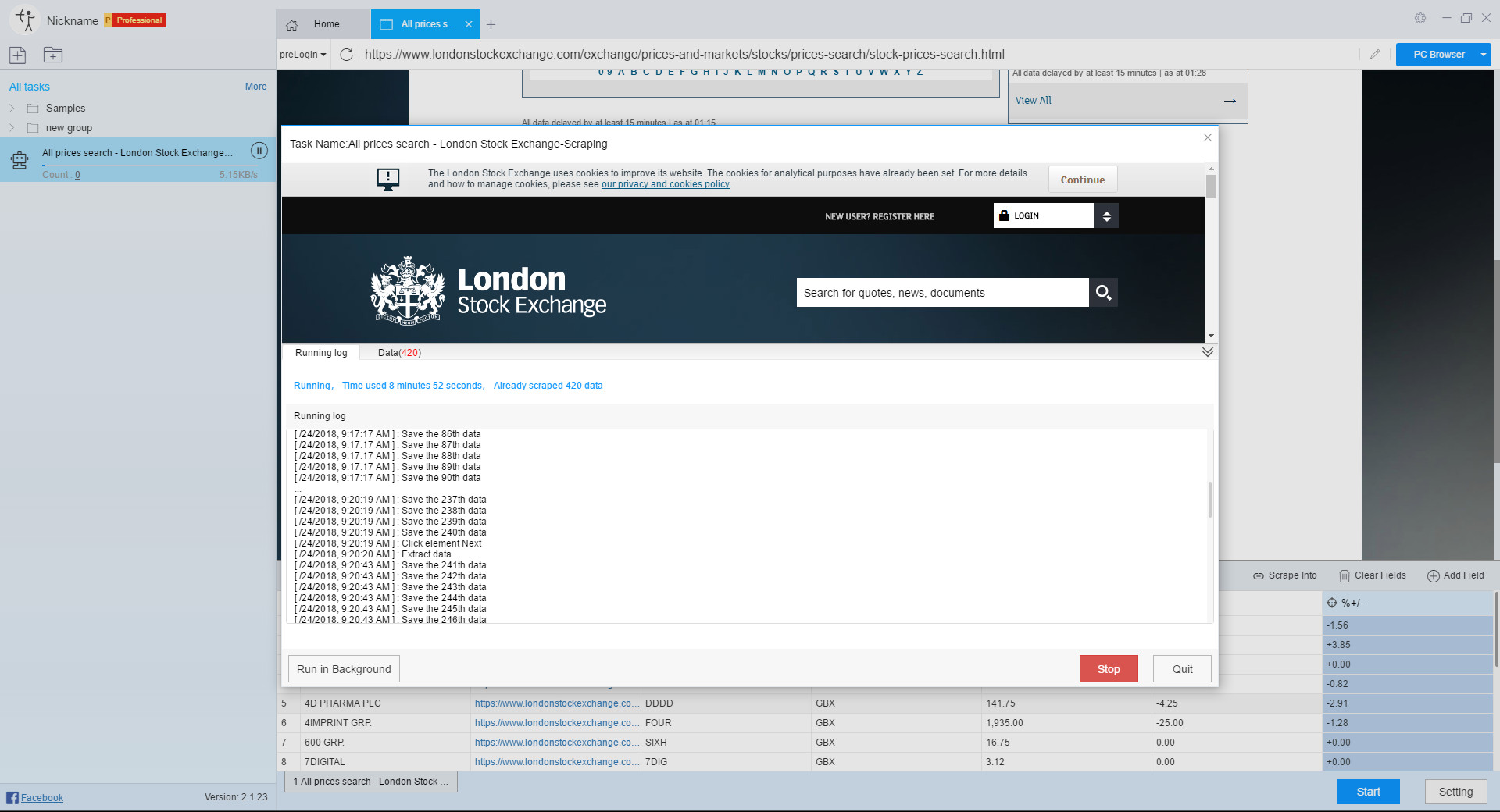This screenshot has width=1500, height=812.
Task: Click the task Count 0 link
Action: 77,175
